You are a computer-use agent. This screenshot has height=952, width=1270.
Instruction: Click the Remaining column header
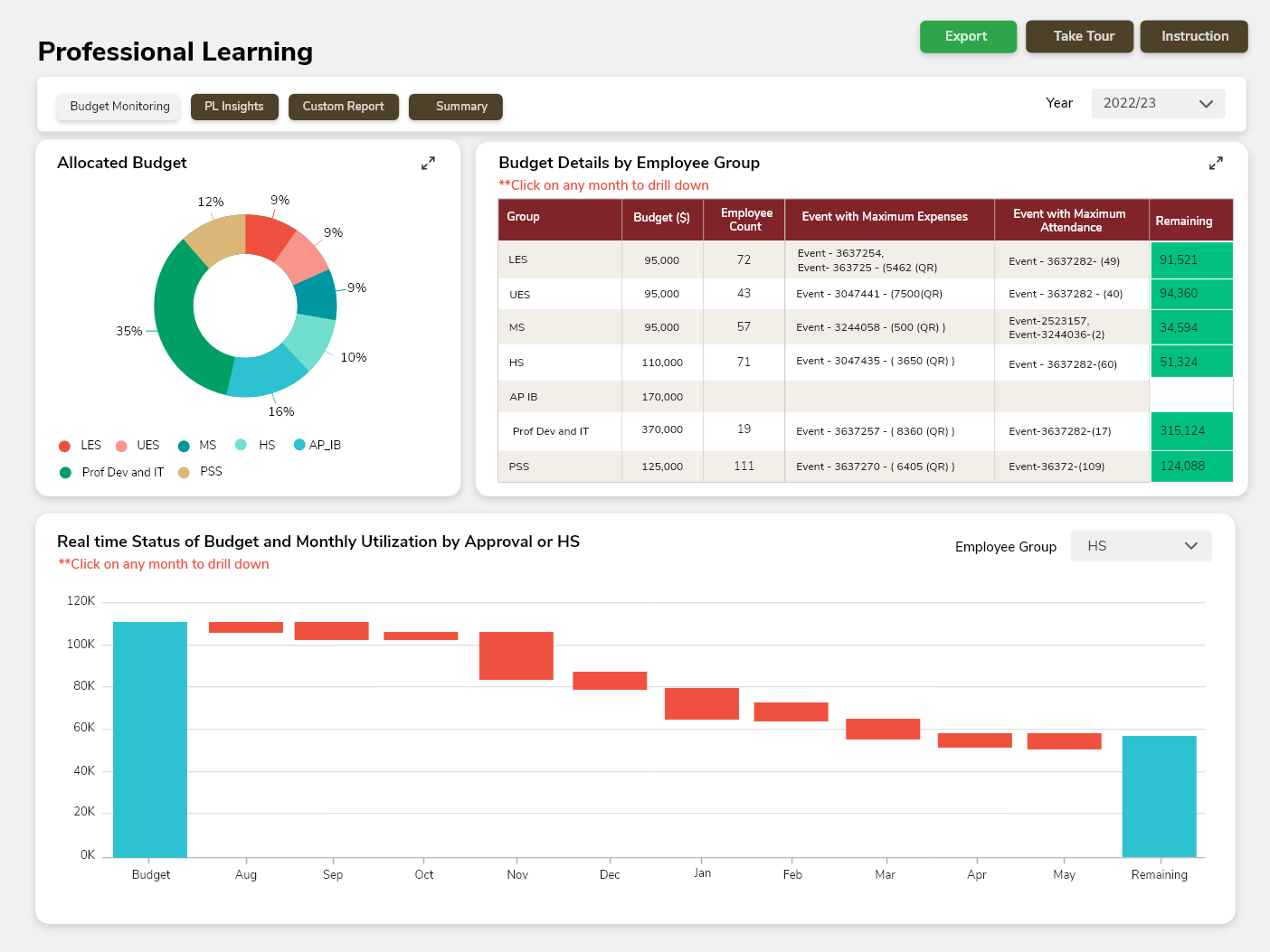pyautogui.click(x=1191, y=220)
